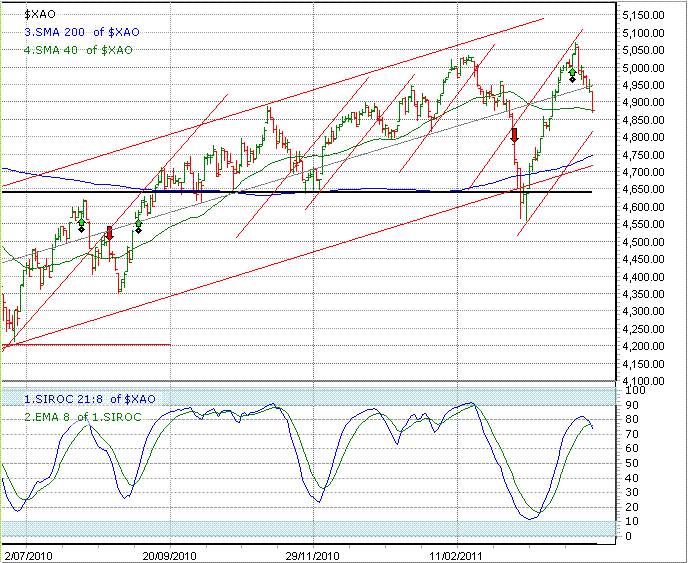Viewport: 688px width, 563px height.
Task: Click the 11/02/2011 date label
Action: (x=455, y=556)
